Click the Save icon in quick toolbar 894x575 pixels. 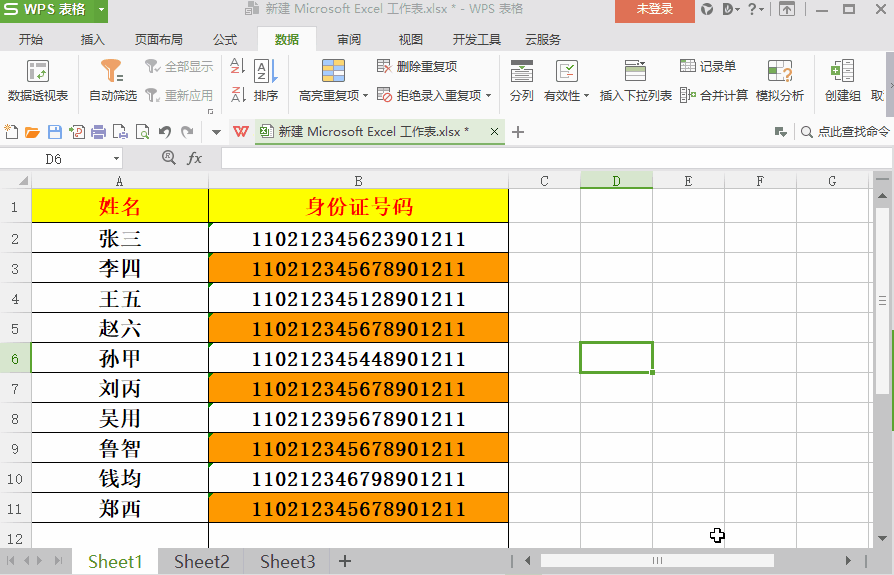[55, 132]
